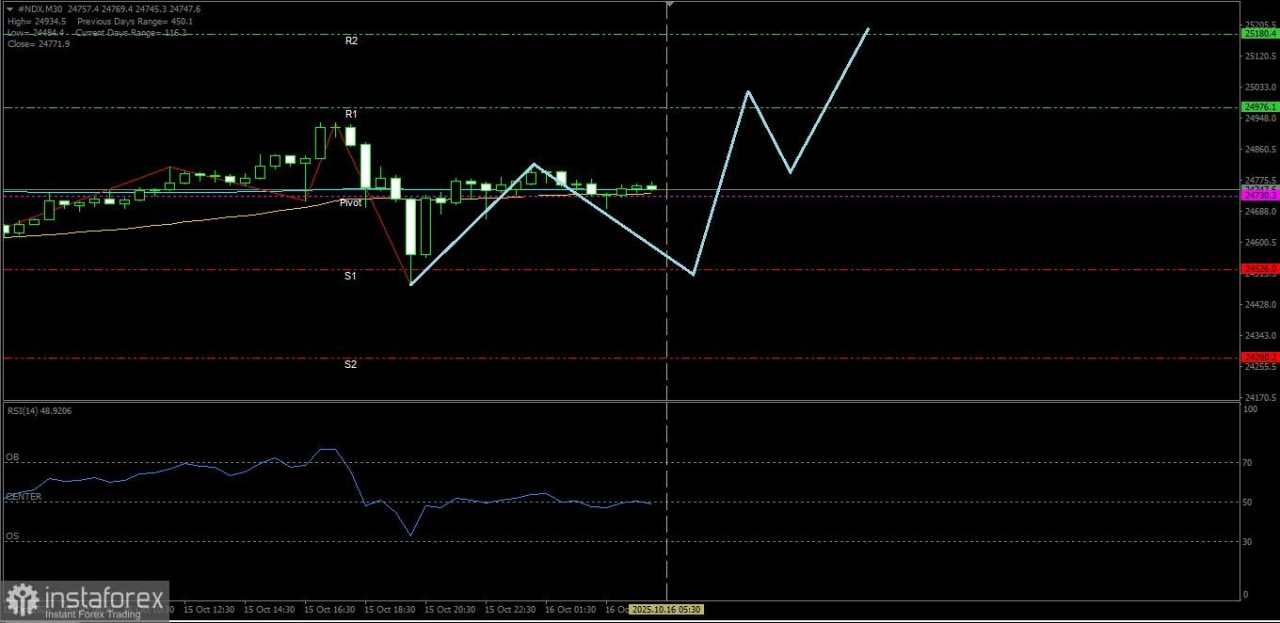Click the magenta 24730 price tag
This screenshot has height=623, width=1280.
pyautogui.click(x=1258, y=195)
